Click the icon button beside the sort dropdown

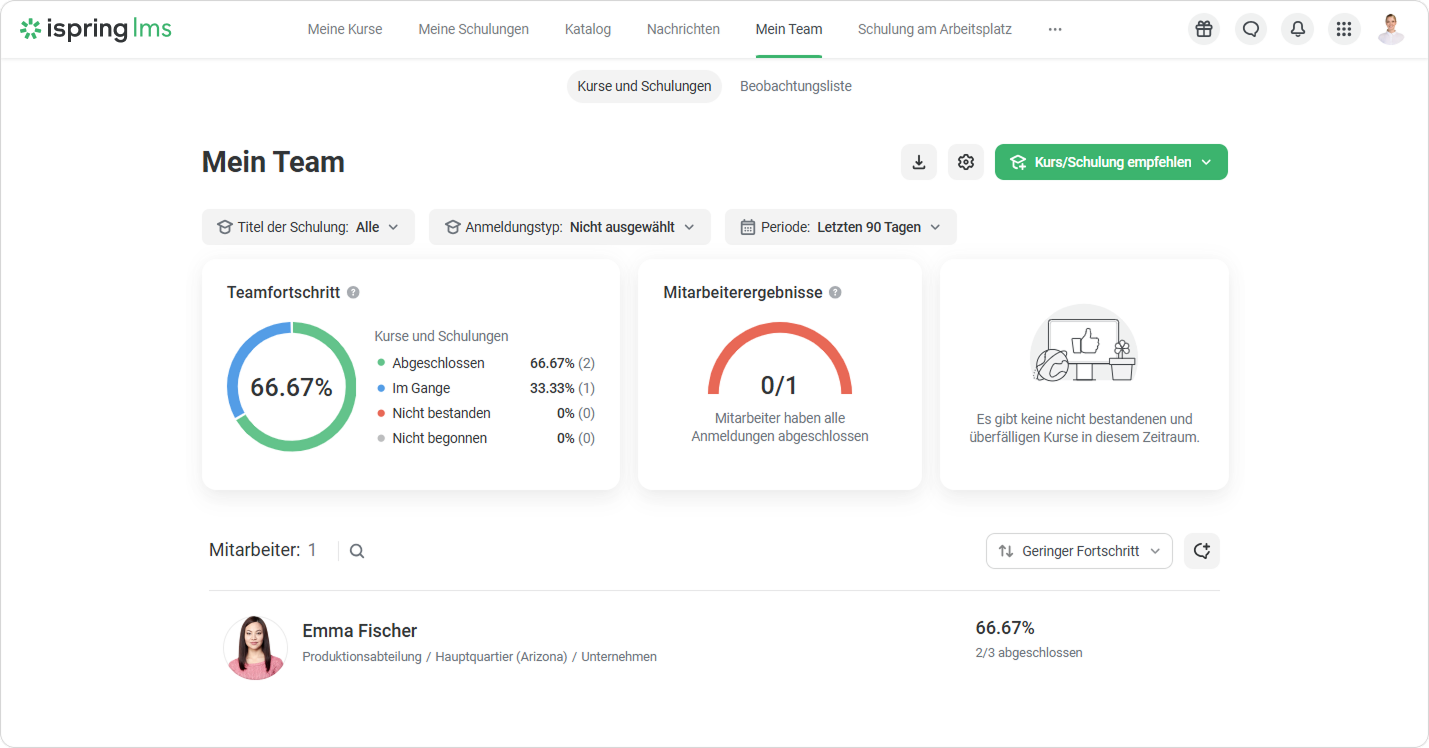coord(1201,551)
